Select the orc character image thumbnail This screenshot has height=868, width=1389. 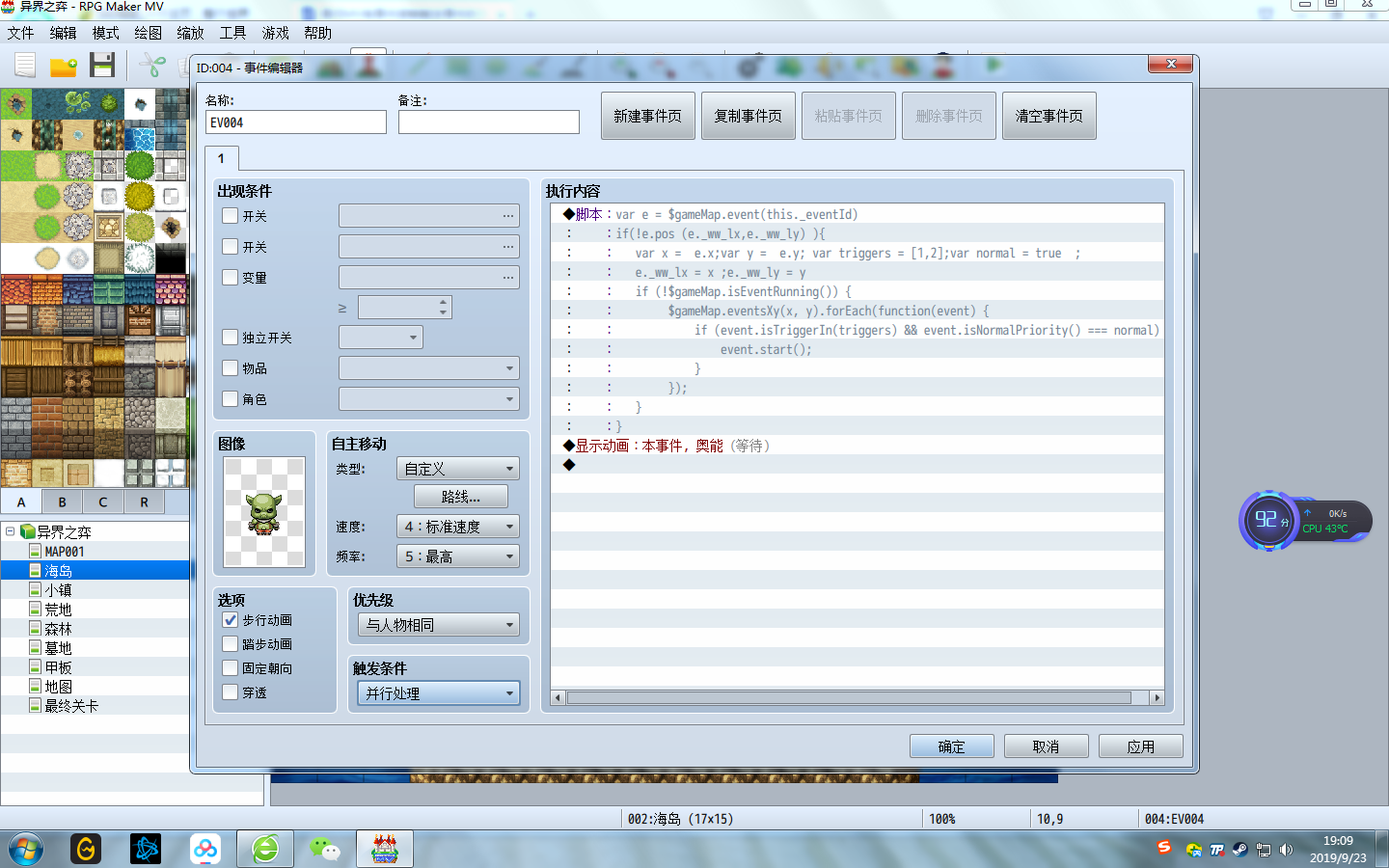coord(264,512)
